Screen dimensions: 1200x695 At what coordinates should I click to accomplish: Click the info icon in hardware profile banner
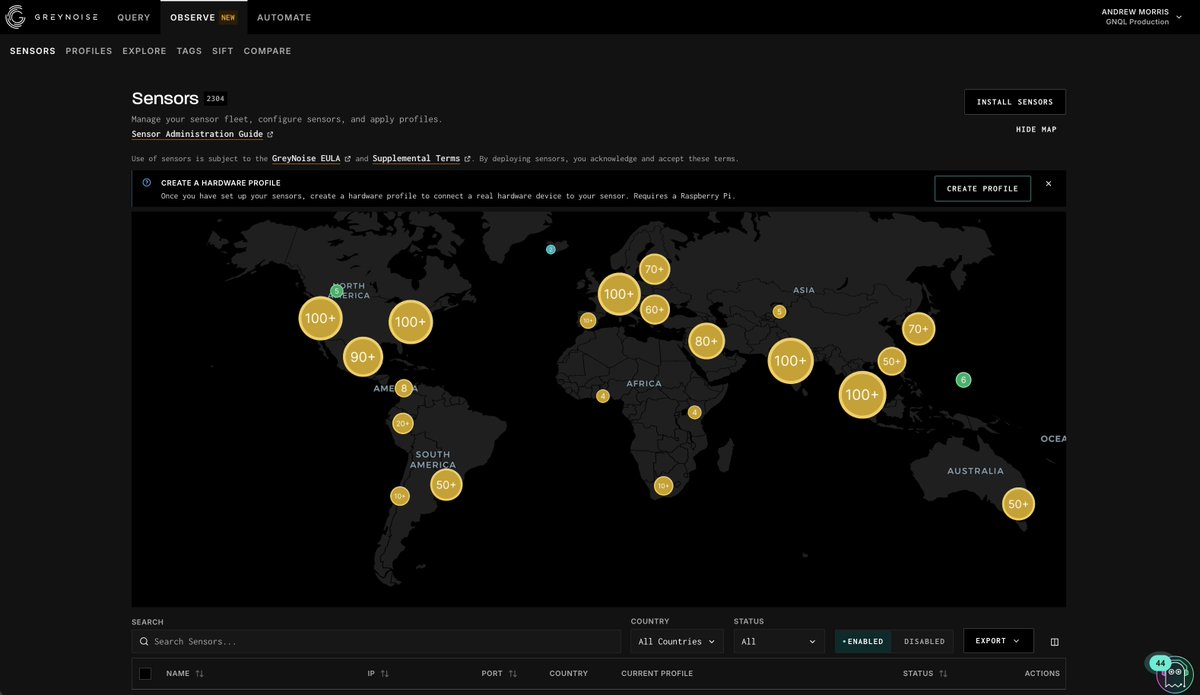click(147, 183)
